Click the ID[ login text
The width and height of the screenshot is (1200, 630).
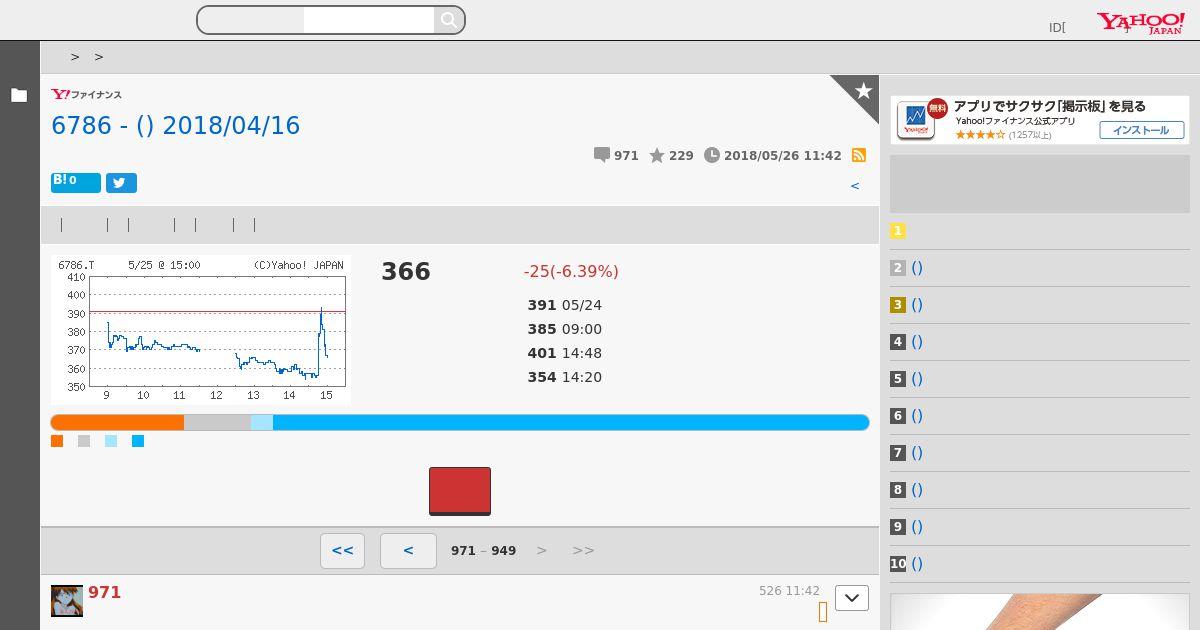point(1057,28)
